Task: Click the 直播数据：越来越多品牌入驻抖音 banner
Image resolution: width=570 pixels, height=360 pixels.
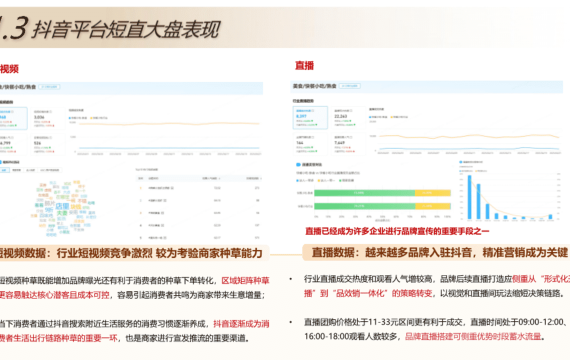Action: point(436,252)
